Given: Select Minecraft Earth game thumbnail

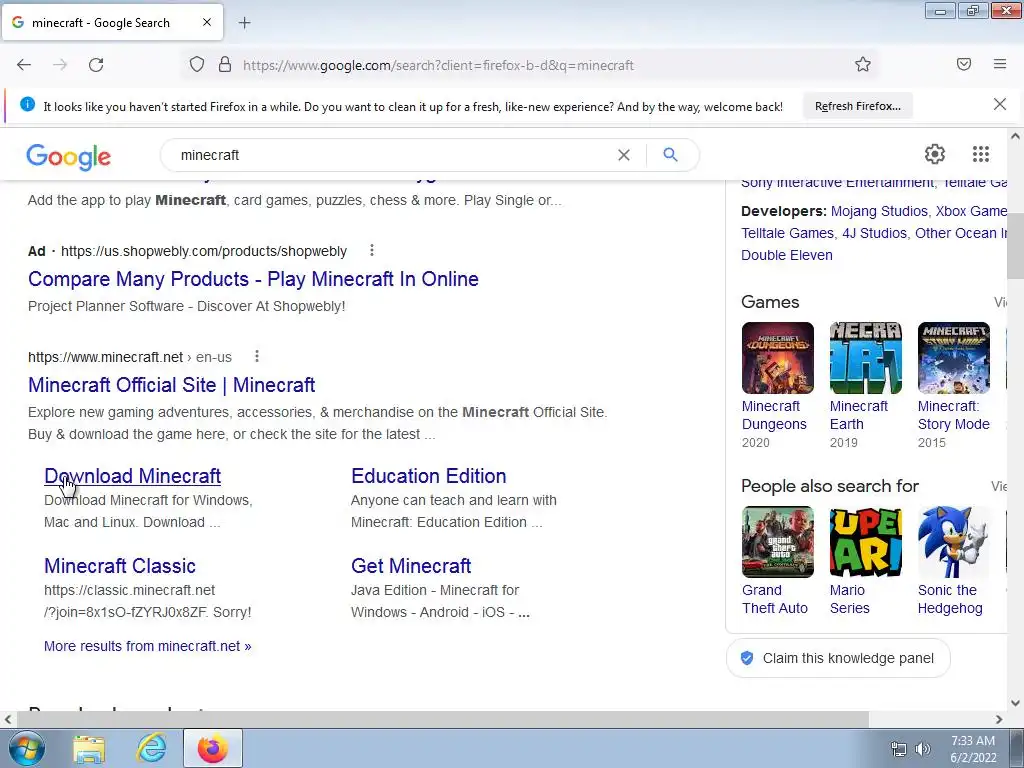Looking at the screenshot, I should tap(866, 358).
